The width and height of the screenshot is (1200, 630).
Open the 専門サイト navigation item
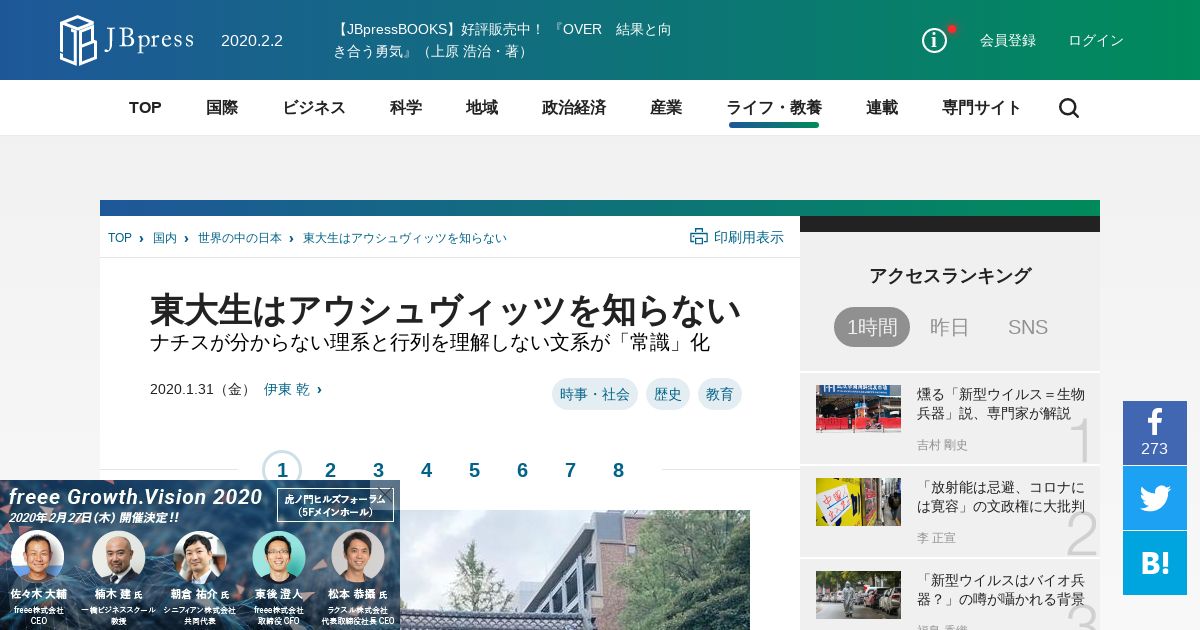tap(982, 108)
